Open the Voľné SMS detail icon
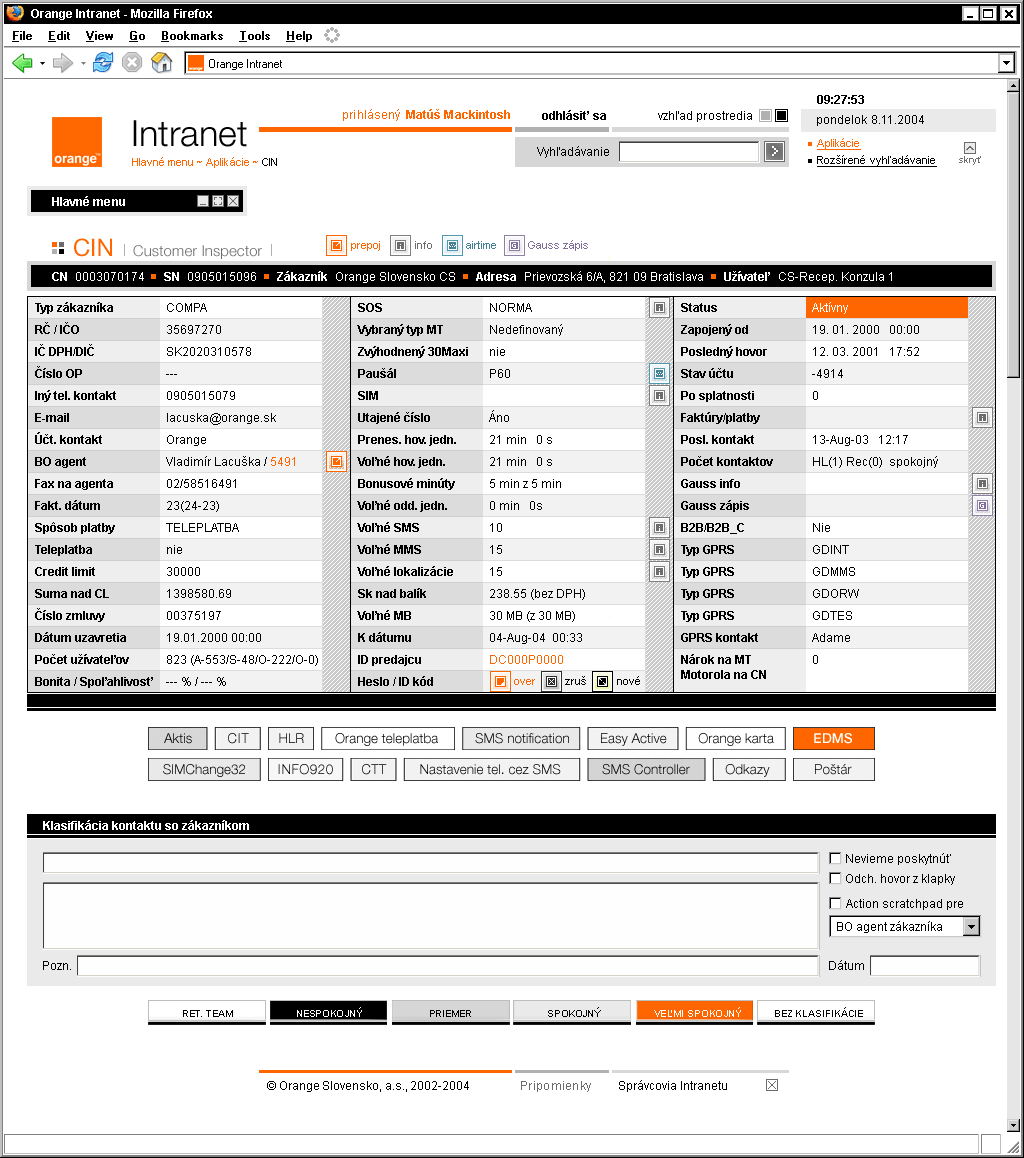Image resolution: width=1024 pixels, height=1158 pixels. 659,528
